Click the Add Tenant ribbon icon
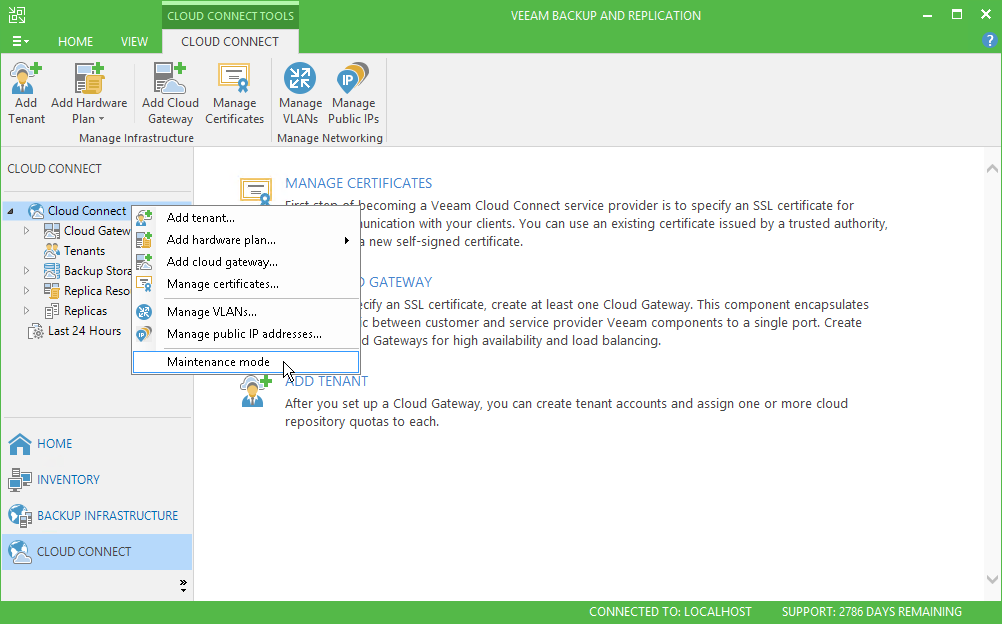Viewport: 1002px width, 624px height. tap(26, 93)
